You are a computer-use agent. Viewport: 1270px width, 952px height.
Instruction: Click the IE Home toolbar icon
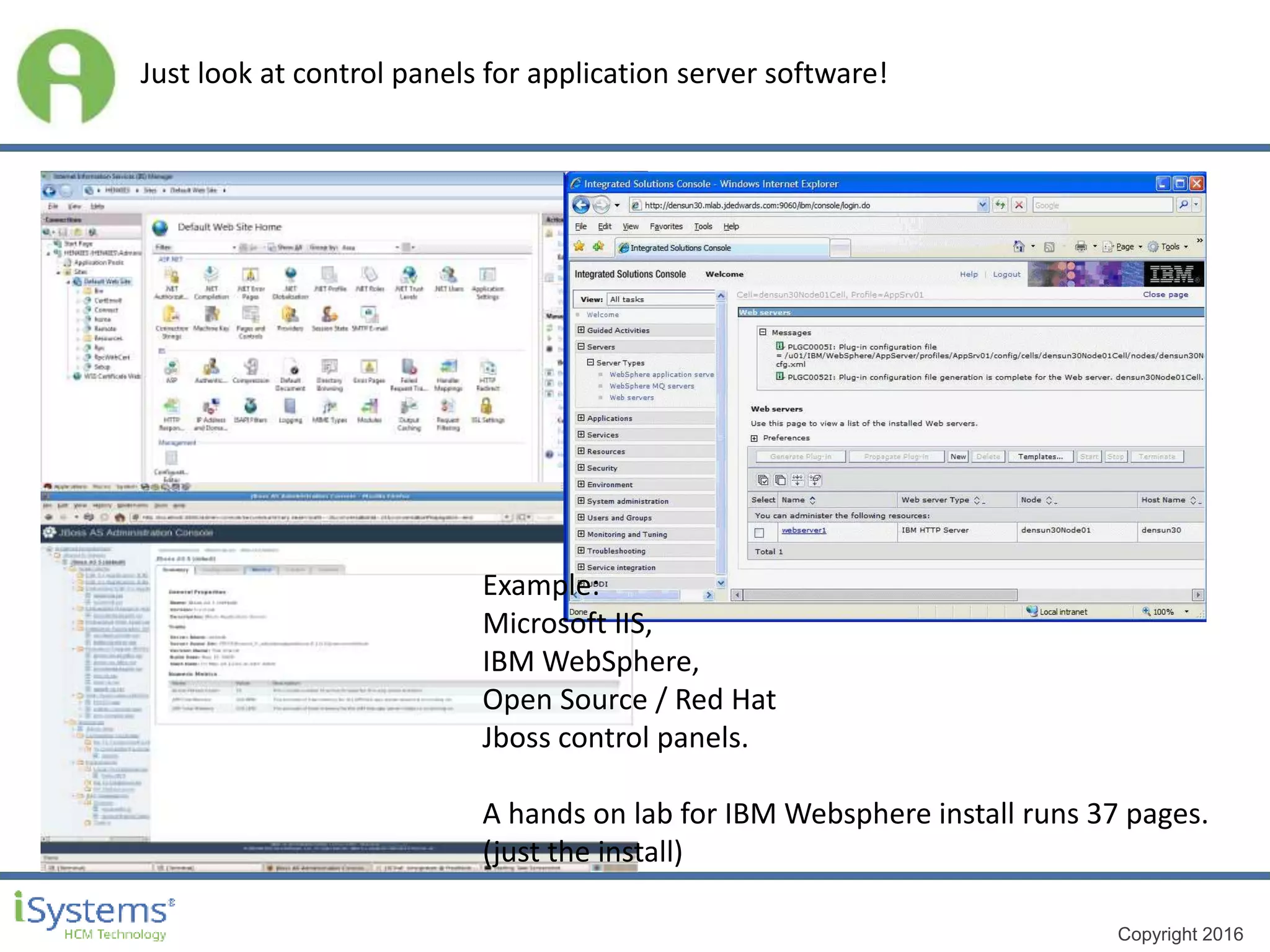tap(1018, 247)
